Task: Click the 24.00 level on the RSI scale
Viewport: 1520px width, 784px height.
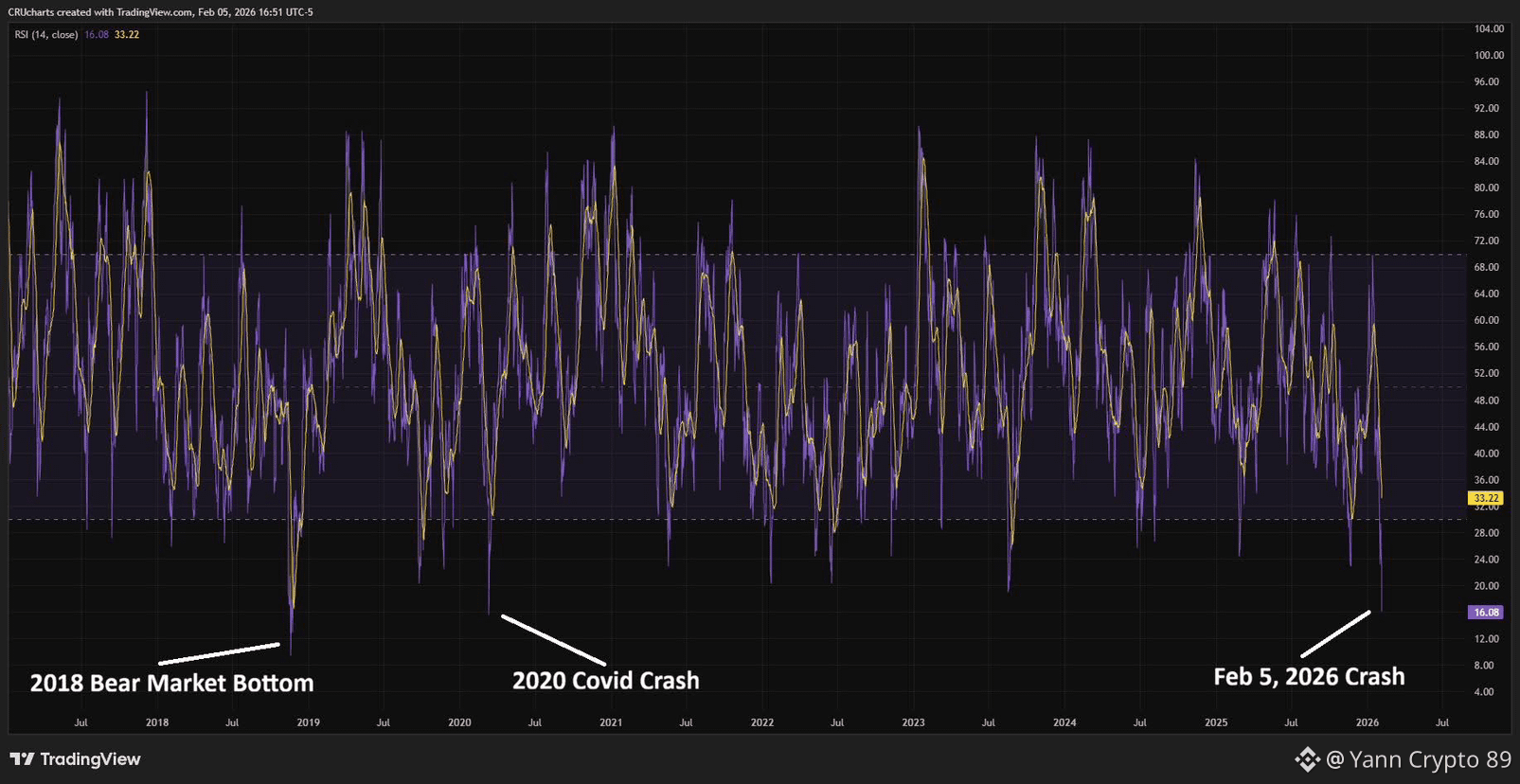Action: (x=1487, y=561)
